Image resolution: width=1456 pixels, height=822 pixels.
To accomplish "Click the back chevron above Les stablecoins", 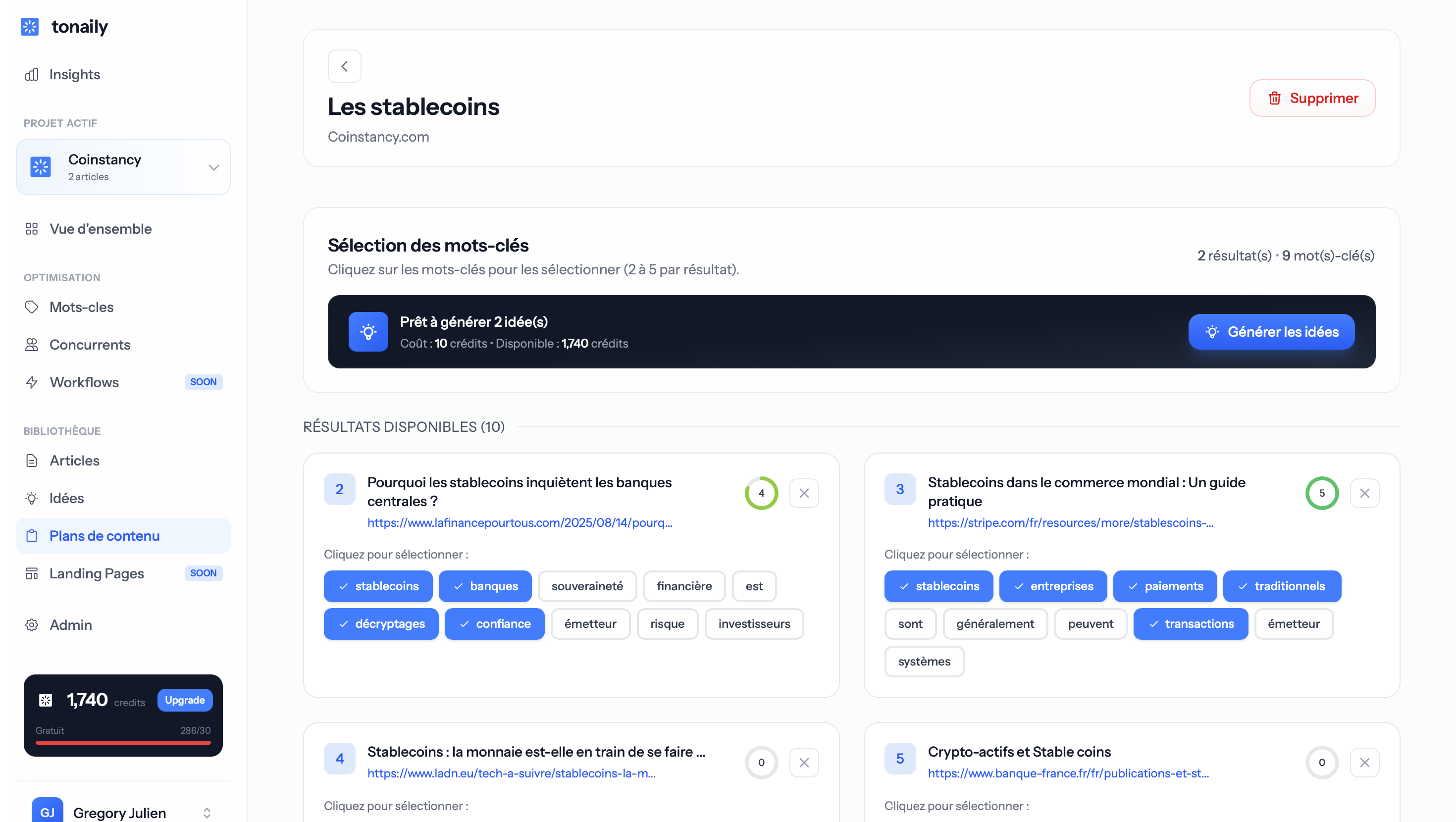I will tap(345, 66).
